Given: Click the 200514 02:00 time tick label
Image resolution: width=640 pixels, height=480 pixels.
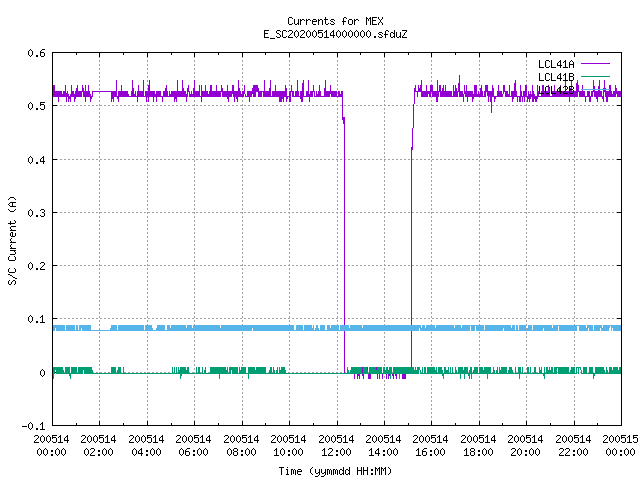Looking at the screenshot, I should pos(98,445).
